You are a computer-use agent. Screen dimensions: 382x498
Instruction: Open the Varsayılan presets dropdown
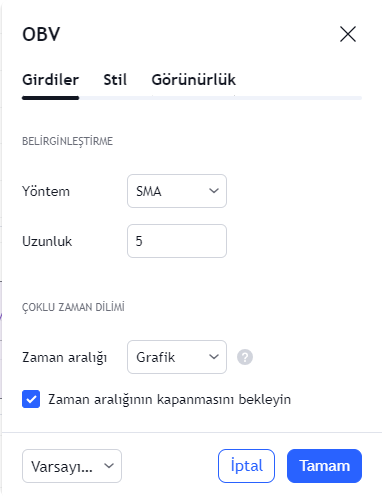point(72,466)
